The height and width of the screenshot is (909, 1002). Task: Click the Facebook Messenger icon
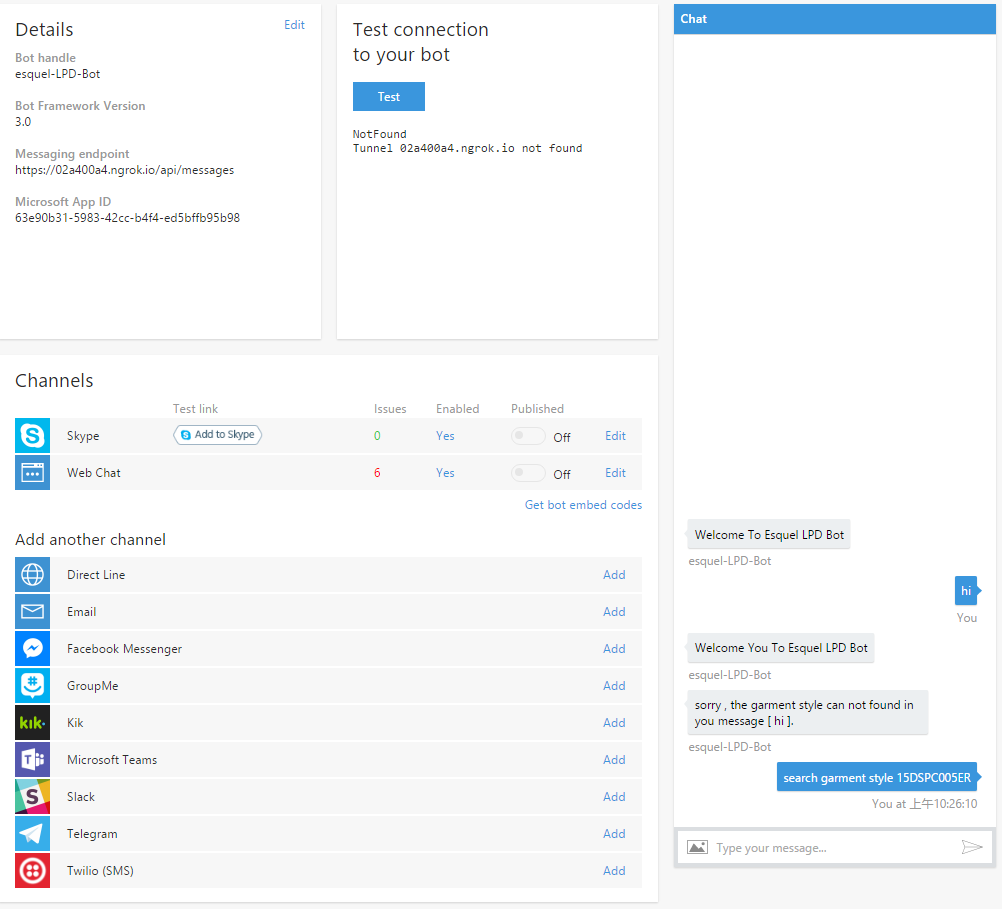(33, 648)
